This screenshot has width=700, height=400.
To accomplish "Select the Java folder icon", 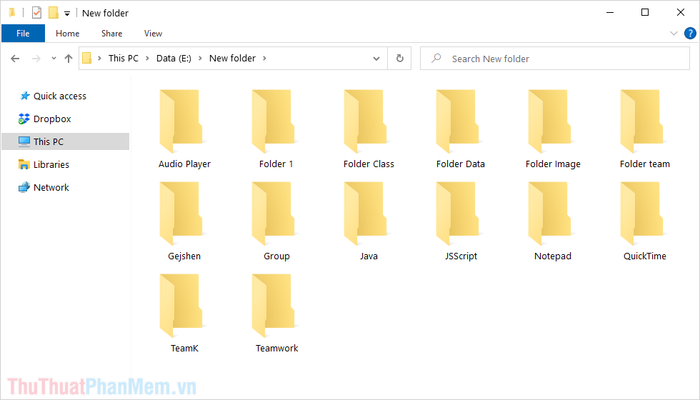I will 366,213.
